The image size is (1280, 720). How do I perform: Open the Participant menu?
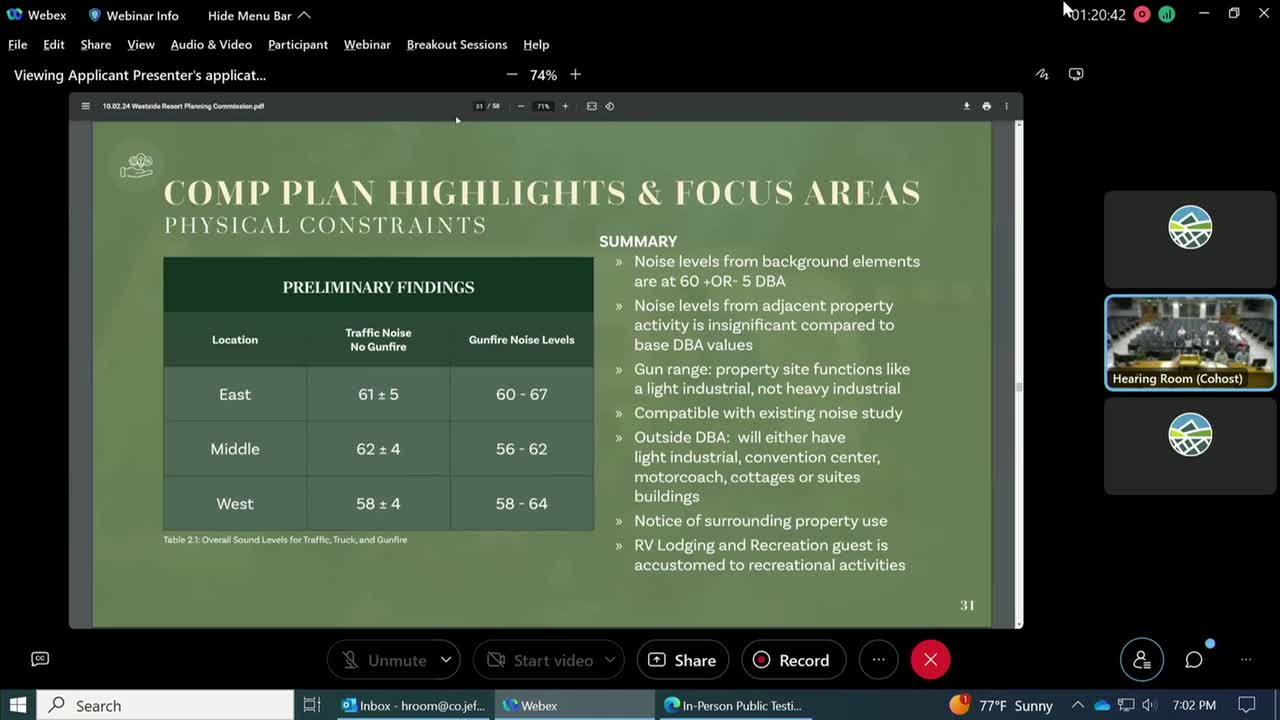tap(297, 44)
